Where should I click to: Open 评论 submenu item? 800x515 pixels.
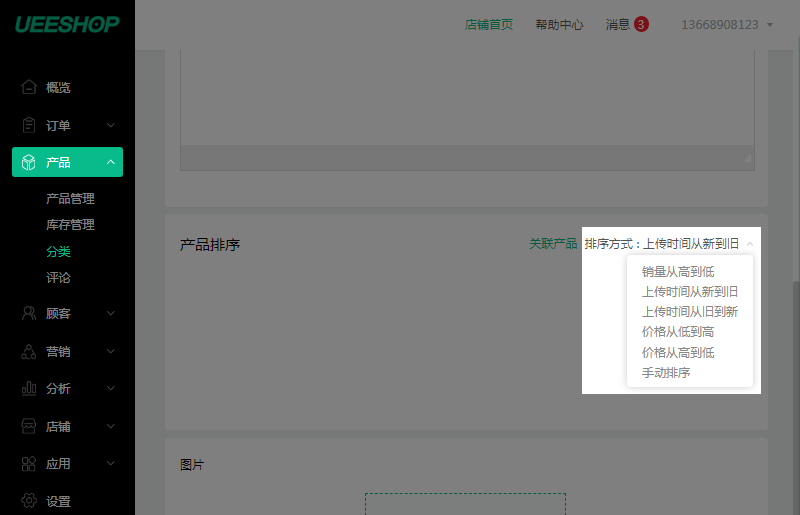(x=58, y=278)
